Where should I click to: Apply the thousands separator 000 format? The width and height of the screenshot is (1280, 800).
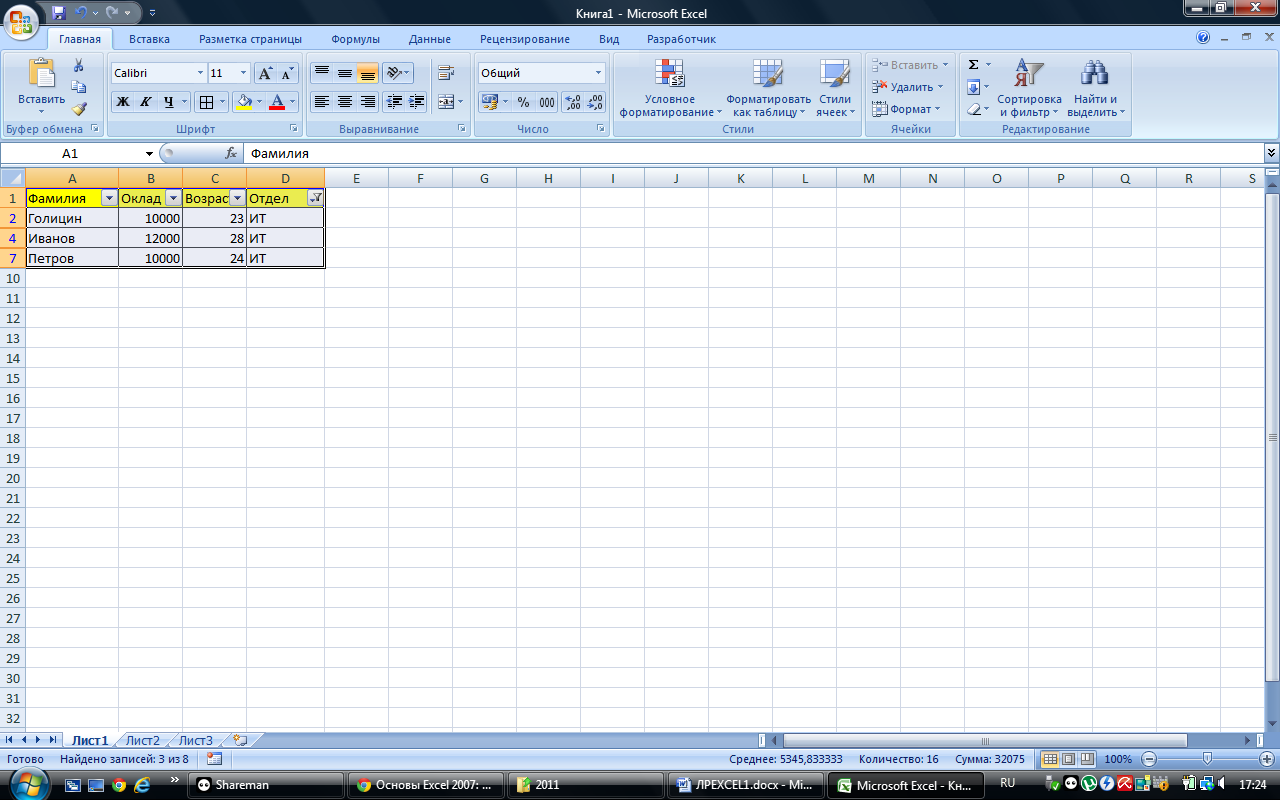pyautogui.click(x=547, y=102)
